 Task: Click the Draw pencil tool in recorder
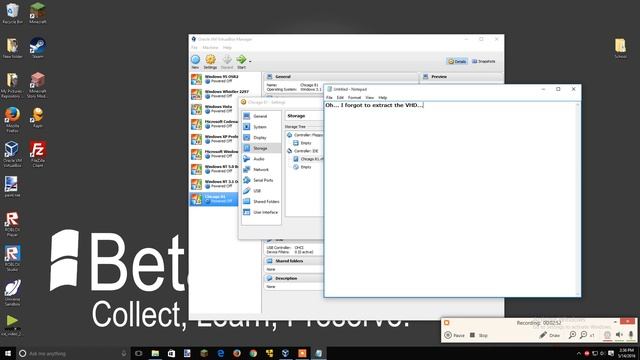point(549,335)
